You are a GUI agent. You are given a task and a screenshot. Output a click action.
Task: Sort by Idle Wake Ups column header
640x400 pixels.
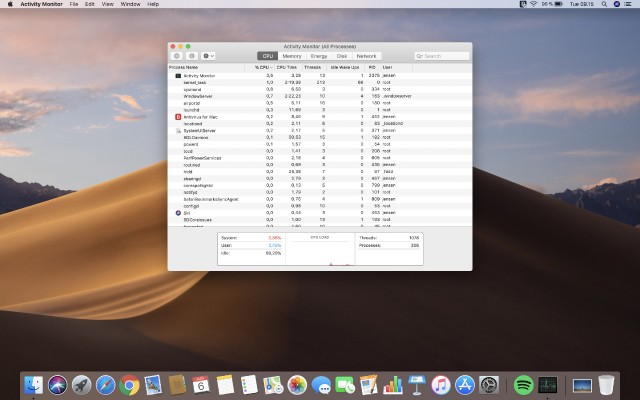pos(345,67)
